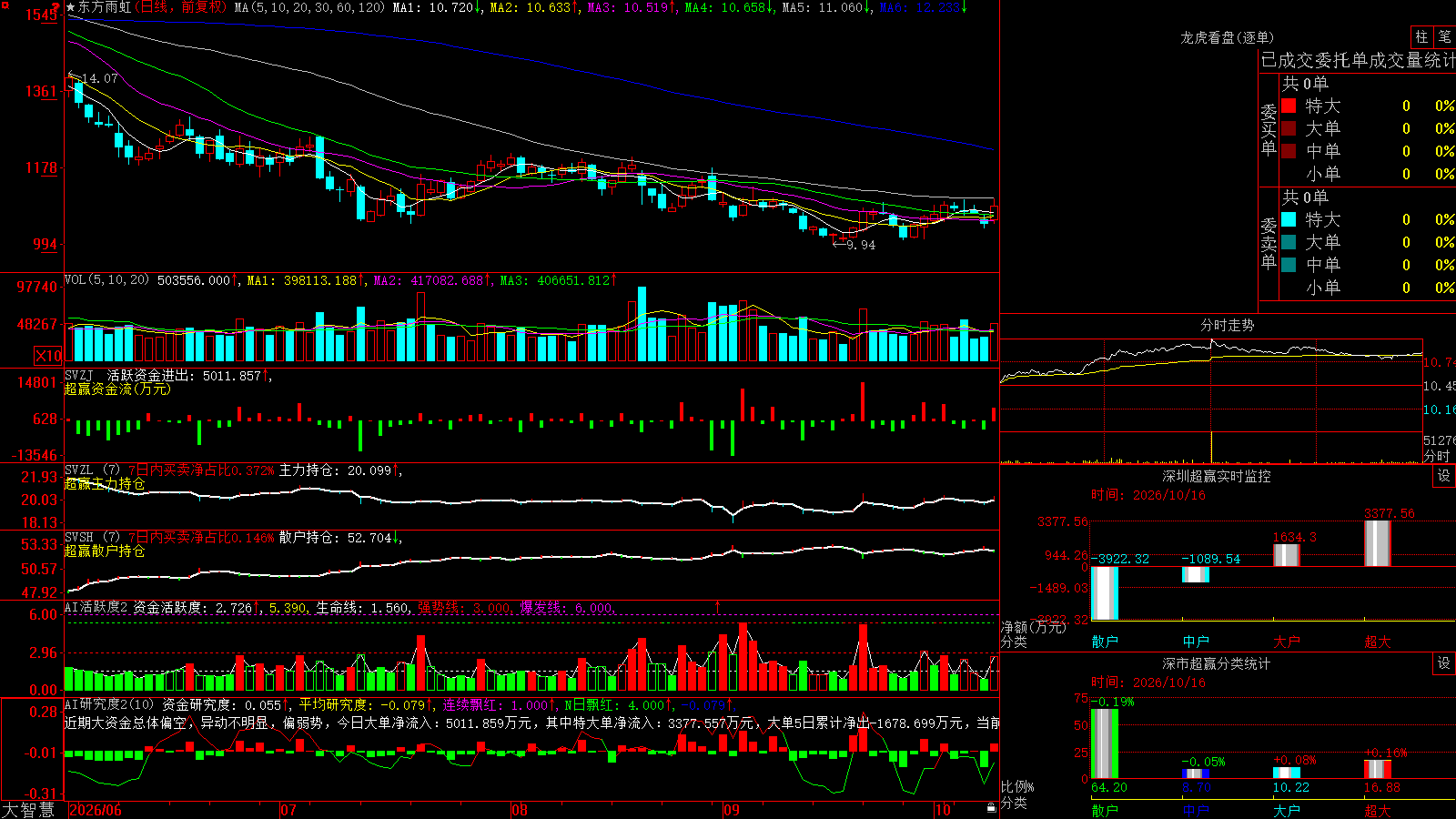Open 设 settings for 深市超赢分类统计
This screenshot has width=1456, height=819.
click(x=1444, y=663)
